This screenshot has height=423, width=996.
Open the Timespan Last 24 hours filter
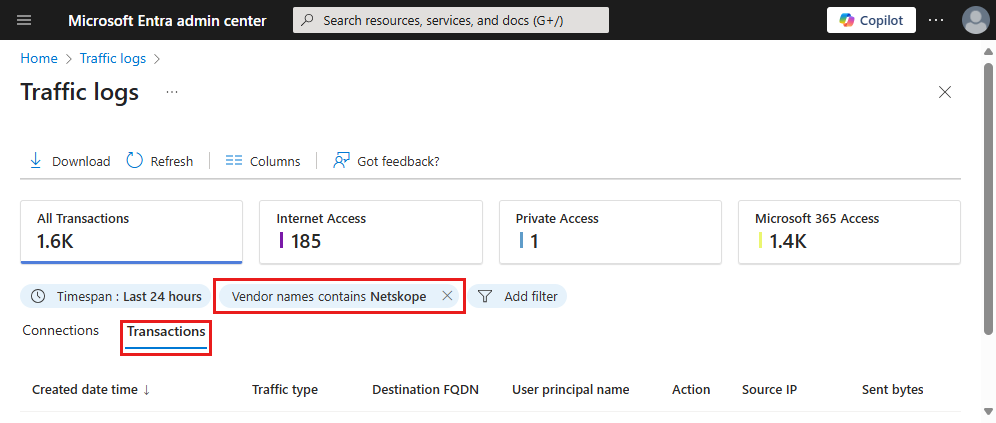(115, 296)
